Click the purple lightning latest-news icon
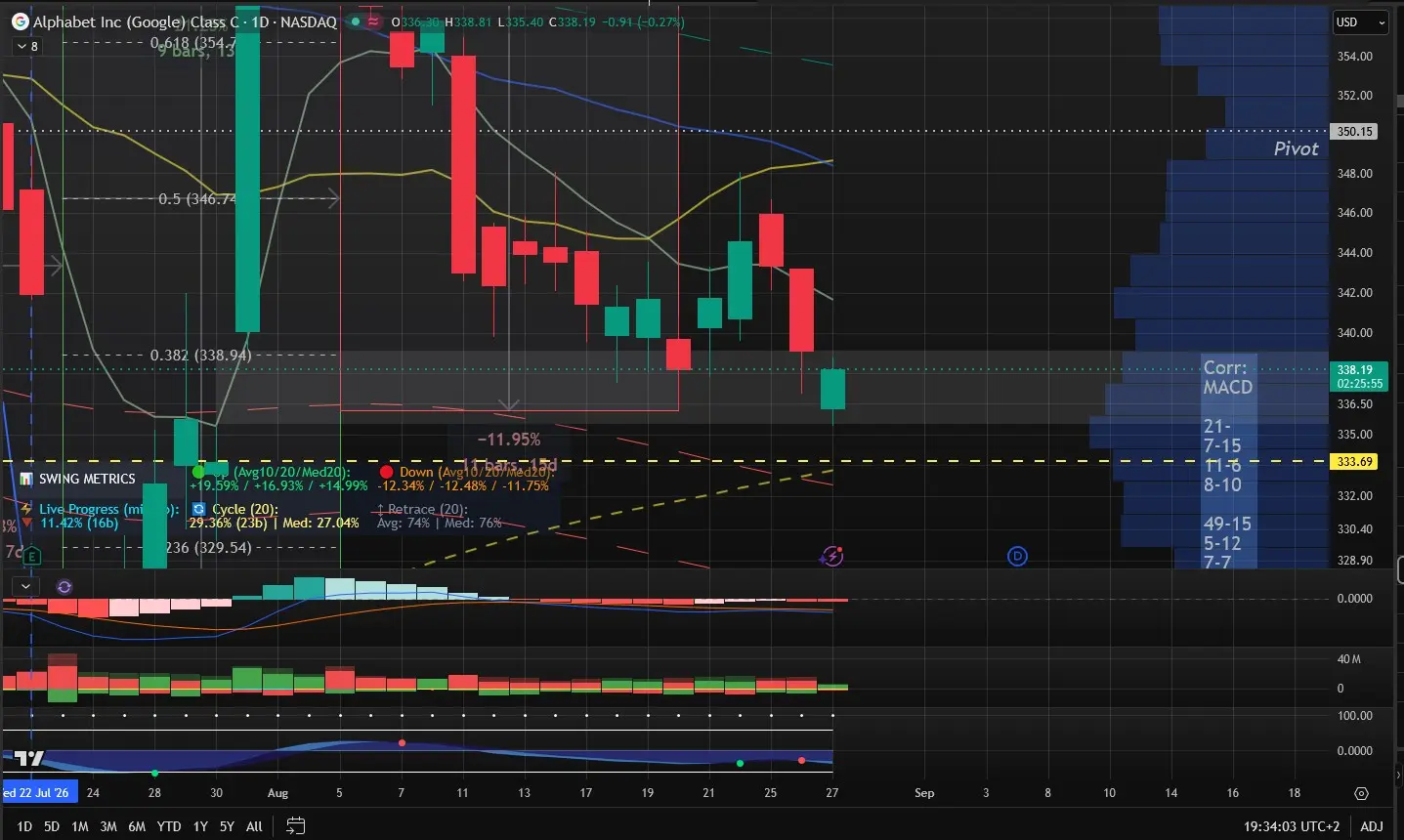 832,556
